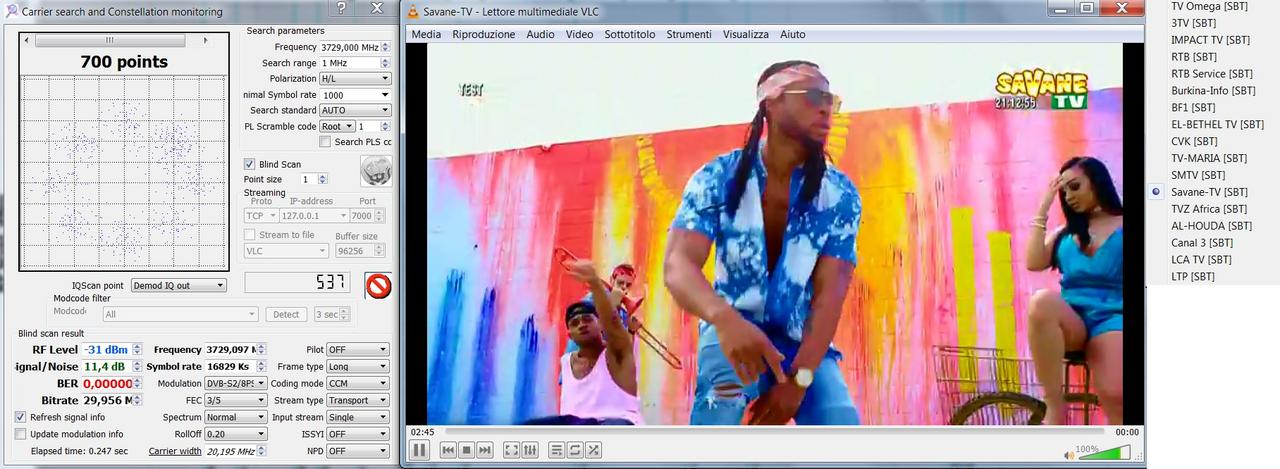Image resolution: width=1280 pixels, height=469 pixels.
Task: Skip to next media in VLC
Action: coord(484,450)
